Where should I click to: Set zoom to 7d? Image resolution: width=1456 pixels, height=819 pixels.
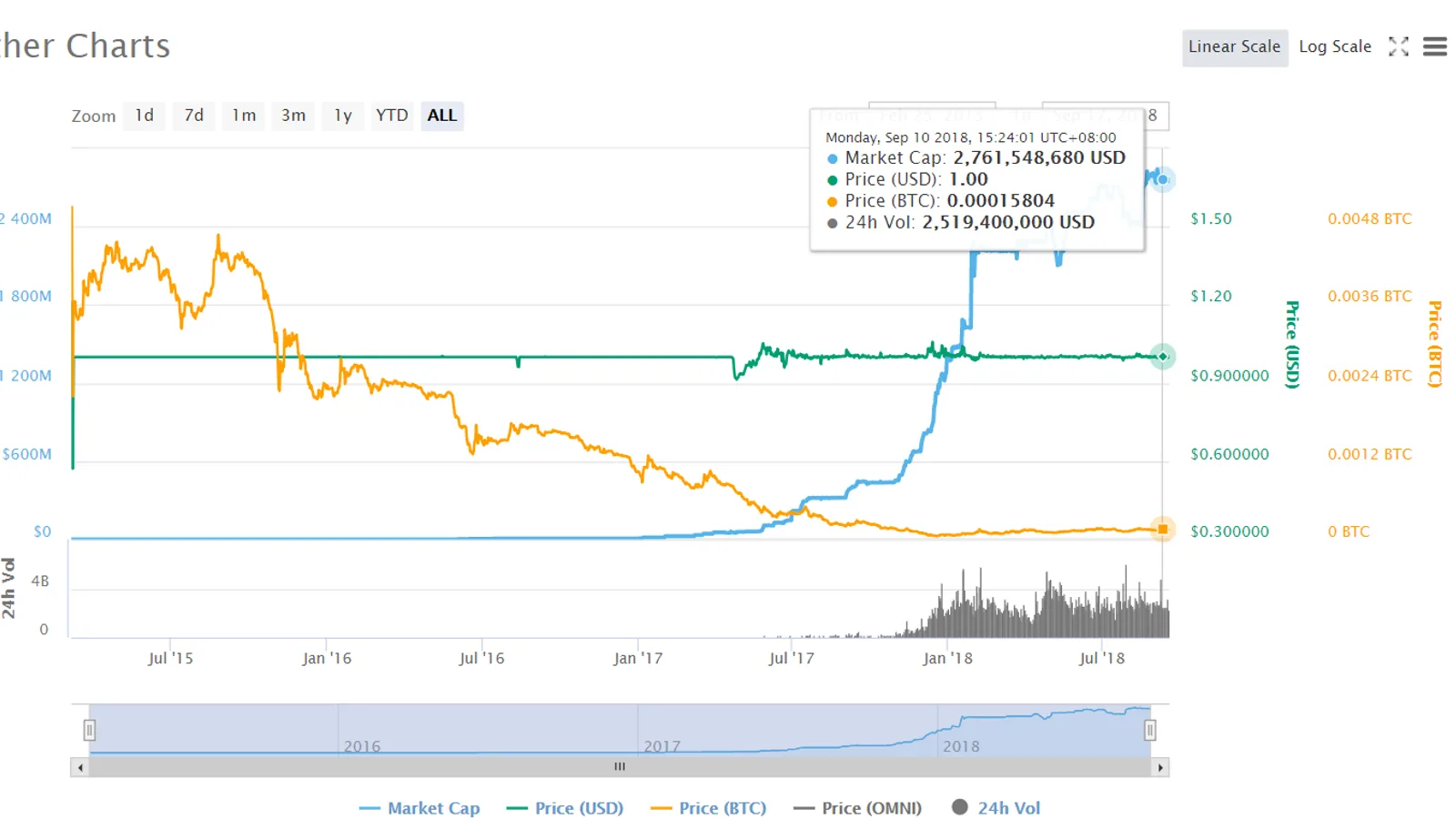pyautogui.click(x=194, y=116)
